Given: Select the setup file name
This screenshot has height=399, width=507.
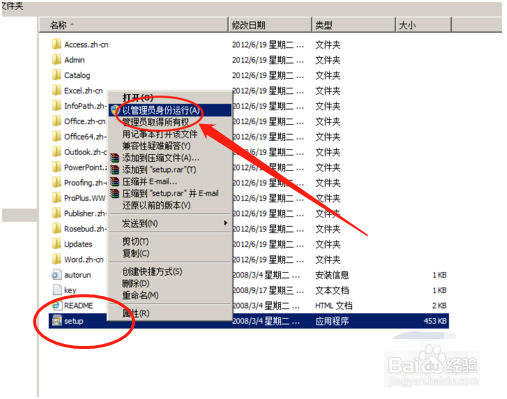Looking at the screenshot, I should pyautogui.click(x=74, y=321).
